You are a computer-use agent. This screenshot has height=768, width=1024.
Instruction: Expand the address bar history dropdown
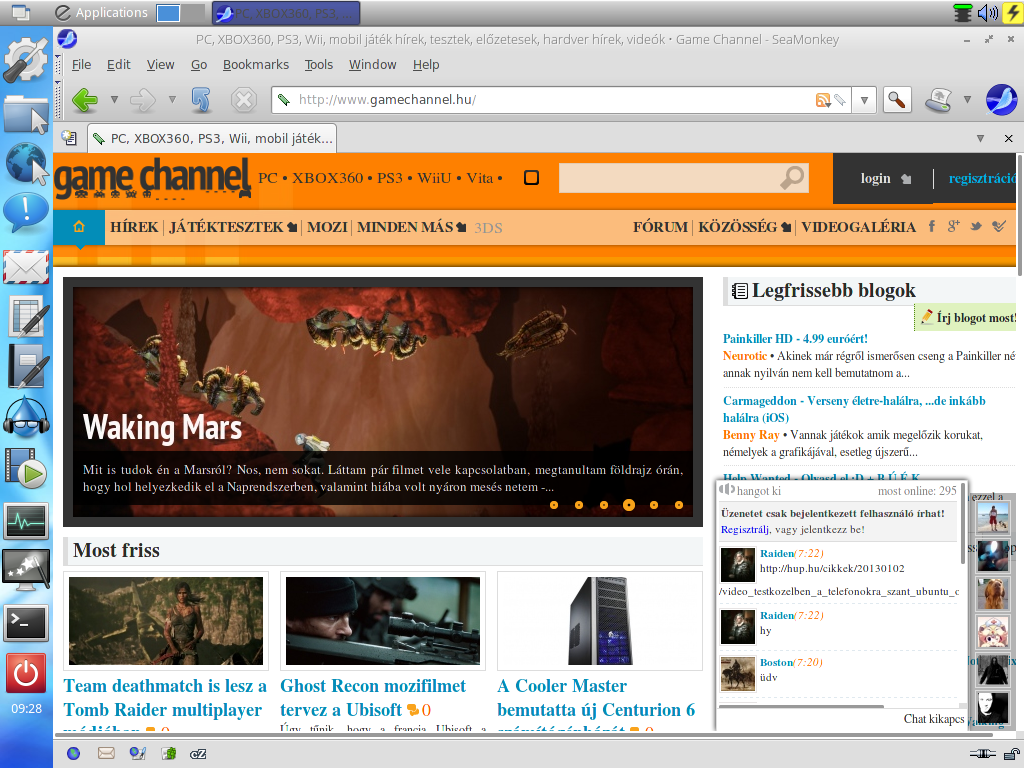coord(864,101)
